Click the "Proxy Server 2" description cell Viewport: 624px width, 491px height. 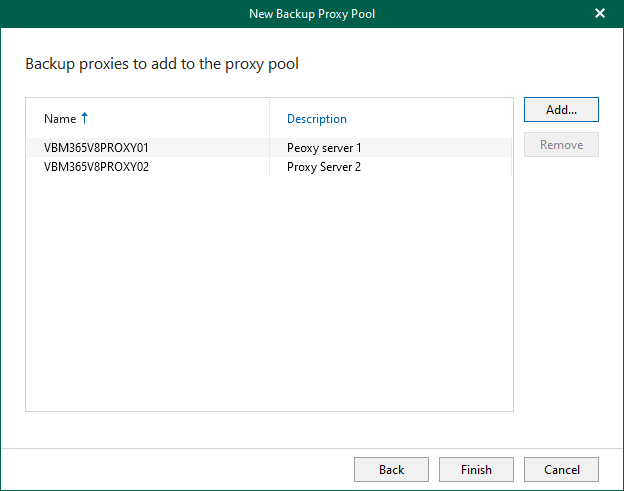click(x=324, y=167)
